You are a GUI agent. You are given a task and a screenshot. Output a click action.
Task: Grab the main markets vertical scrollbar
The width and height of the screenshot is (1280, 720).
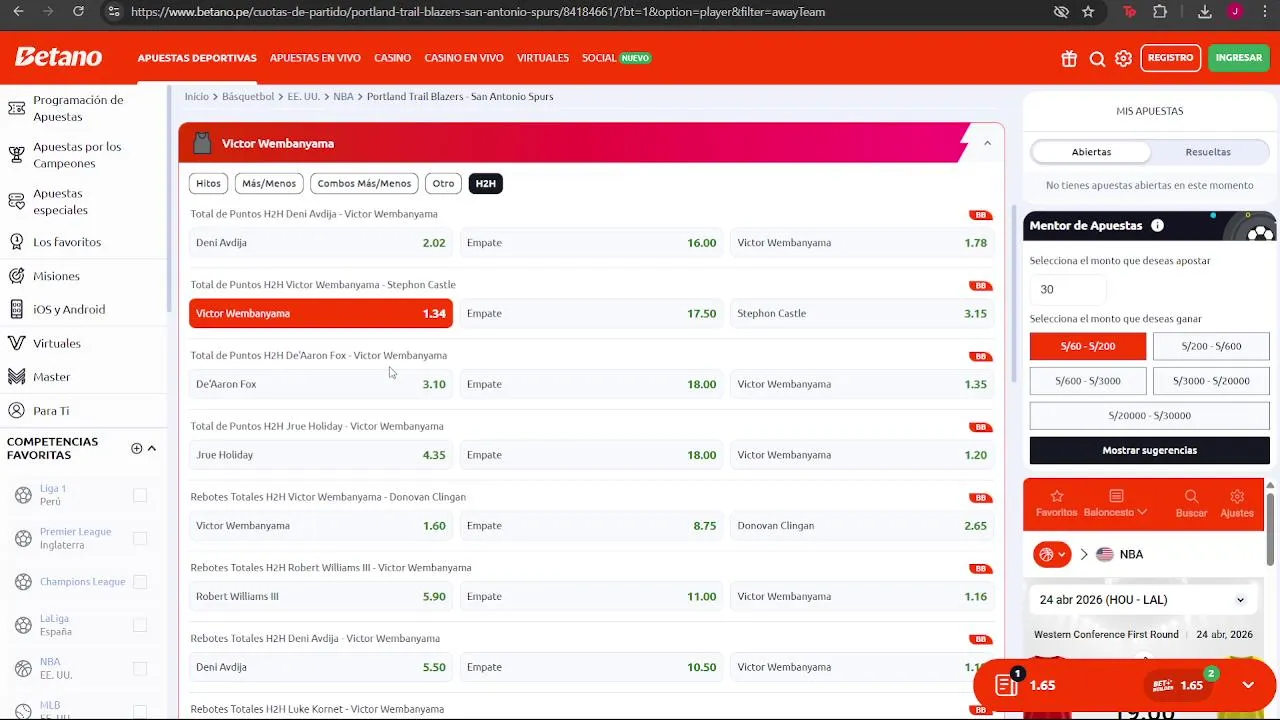click(x=1013, y=294)
